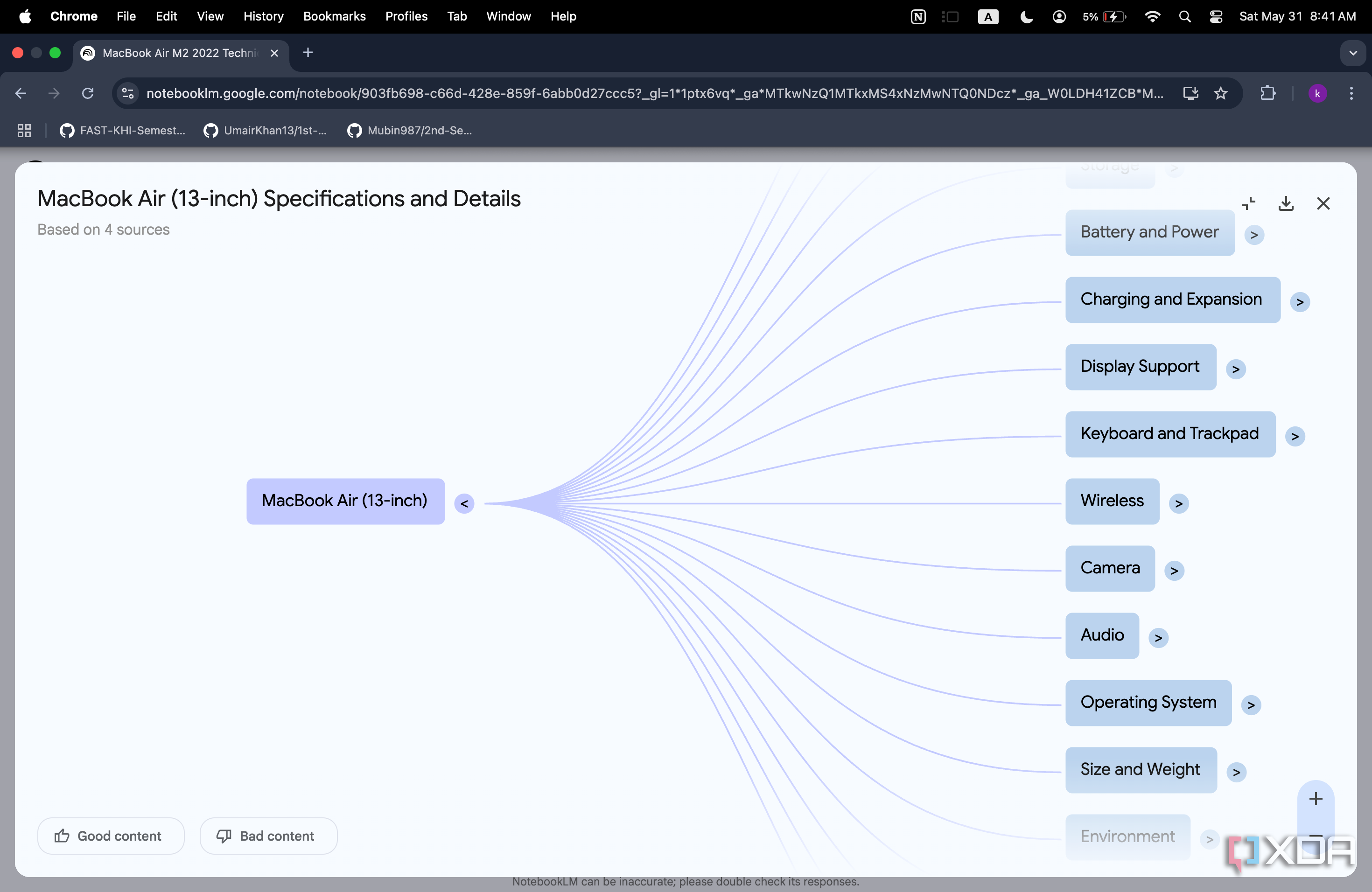Open UmairKhan13/1st-... bookmark
This screenshot has height=892, width=1372.
(265, 131)
